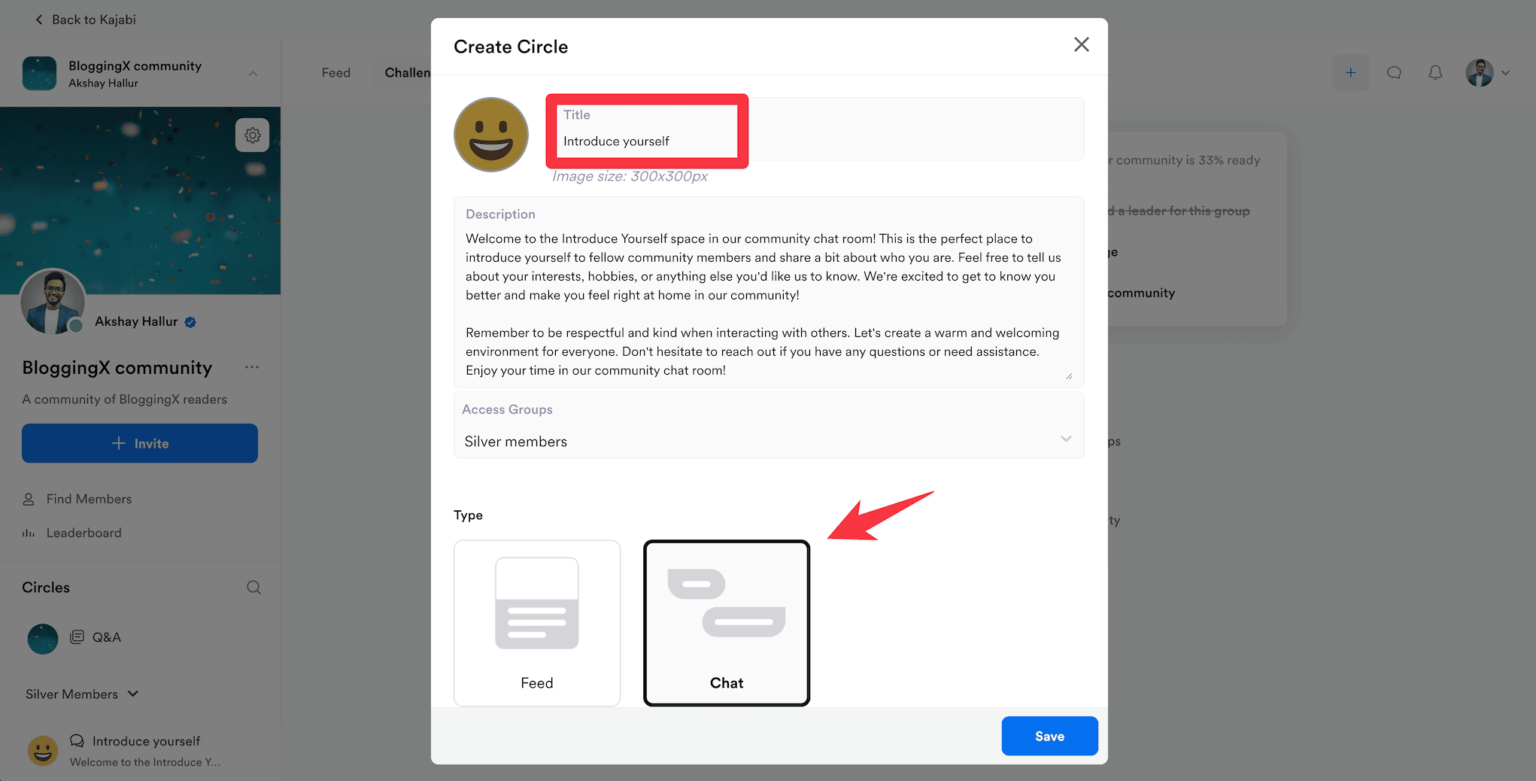Image resolution: width=1536 pixels, height=781 pixels.
Task: Select the Feed circle type
Action: click(x=537, y=623)
